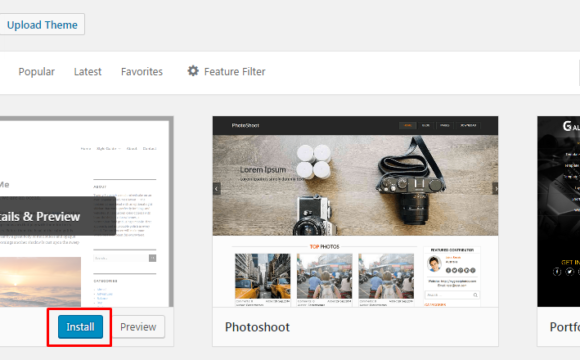Click the Lorem Ipsum caption in Photoshoot preview
580x360 pixels.
263,170
